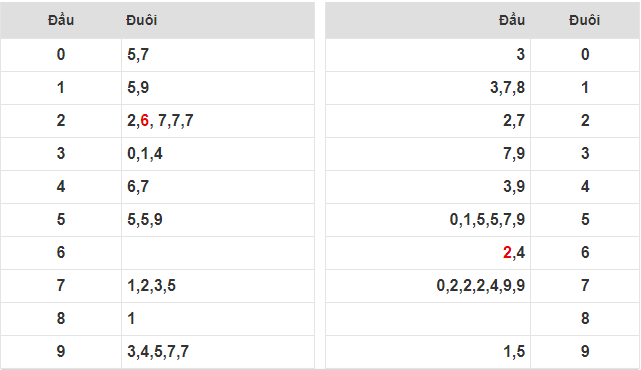
Task: Click Đuôi digit 0 in the right table
Action: click(585, 54)
